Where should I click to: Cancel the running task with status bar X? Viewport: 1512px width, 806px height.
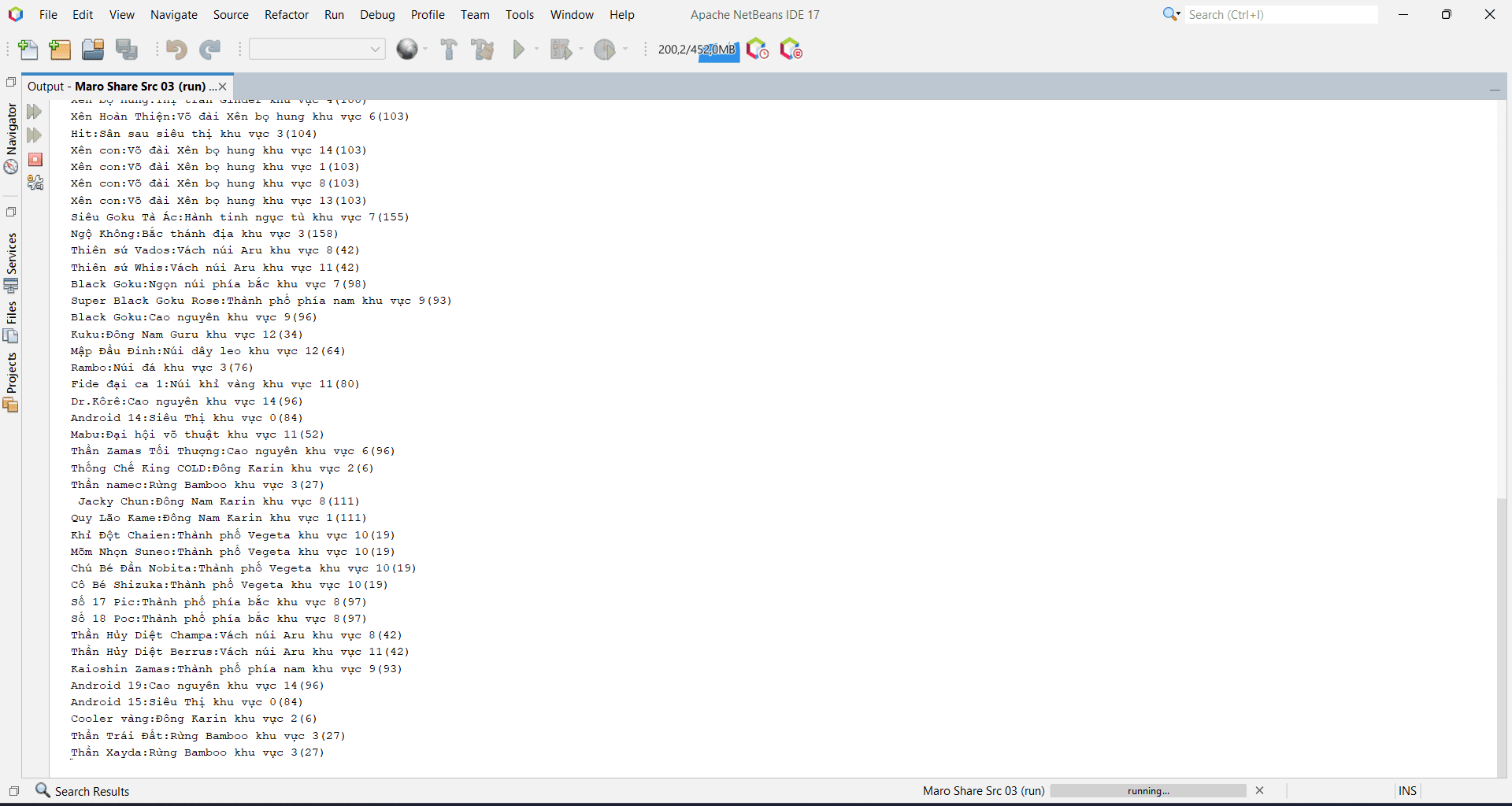pyautogui.click(x=1260, y=791)
